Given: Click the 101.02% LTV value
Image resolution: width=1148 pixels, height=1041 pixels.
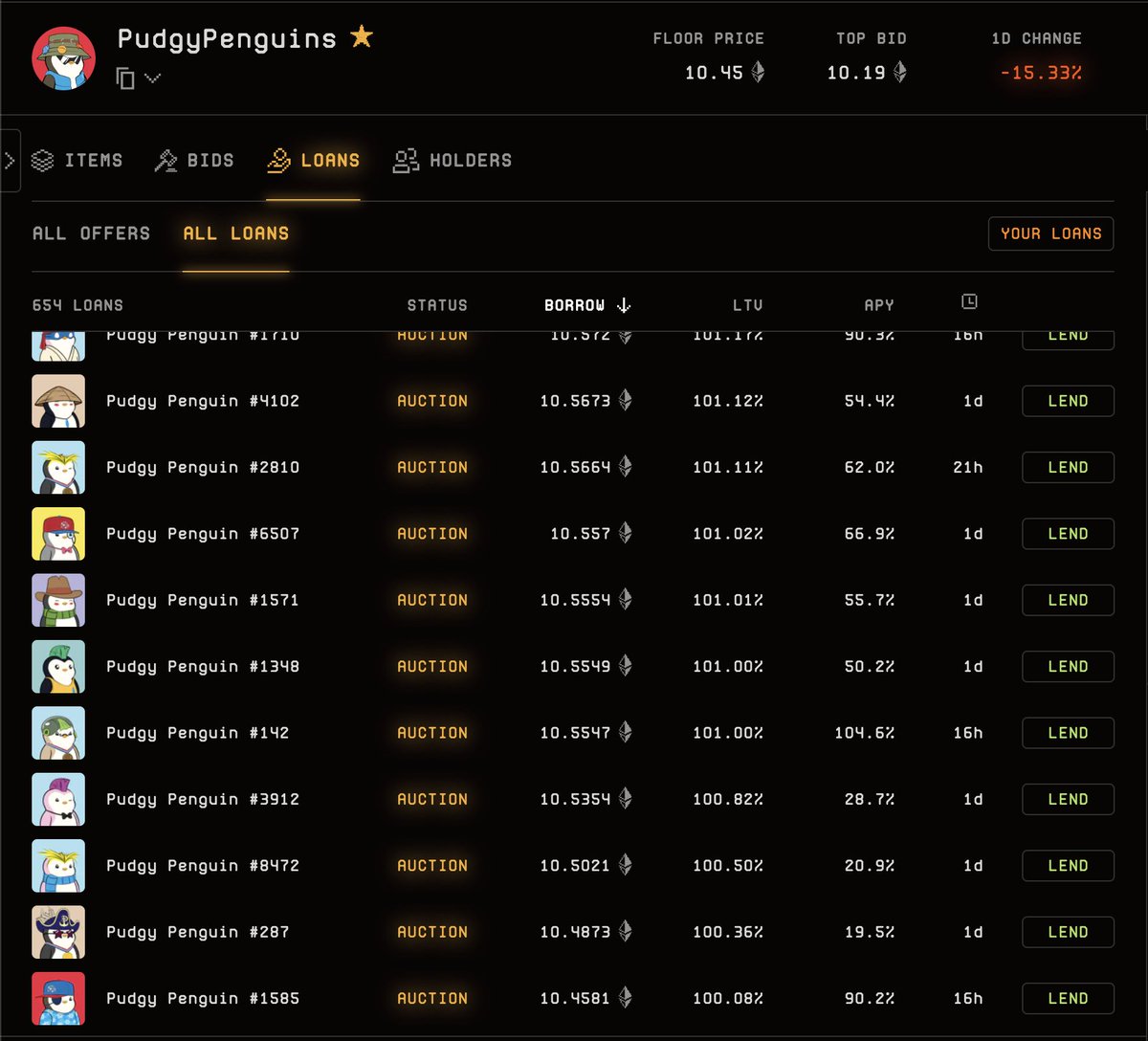Looking at the screenshot, I should [728, 534].
